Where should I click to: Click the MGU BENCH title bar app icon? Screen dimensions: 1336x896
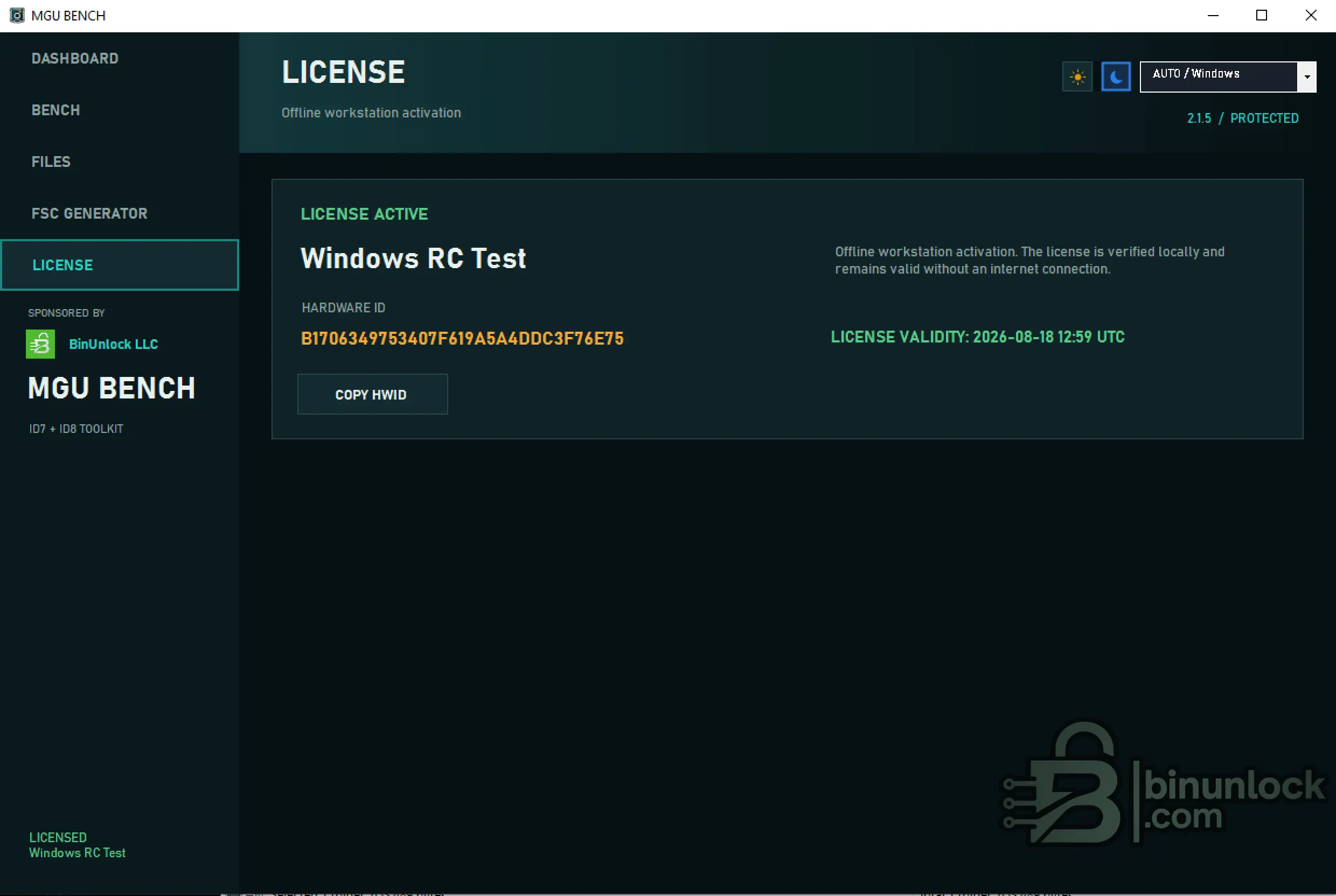[17, 16]
